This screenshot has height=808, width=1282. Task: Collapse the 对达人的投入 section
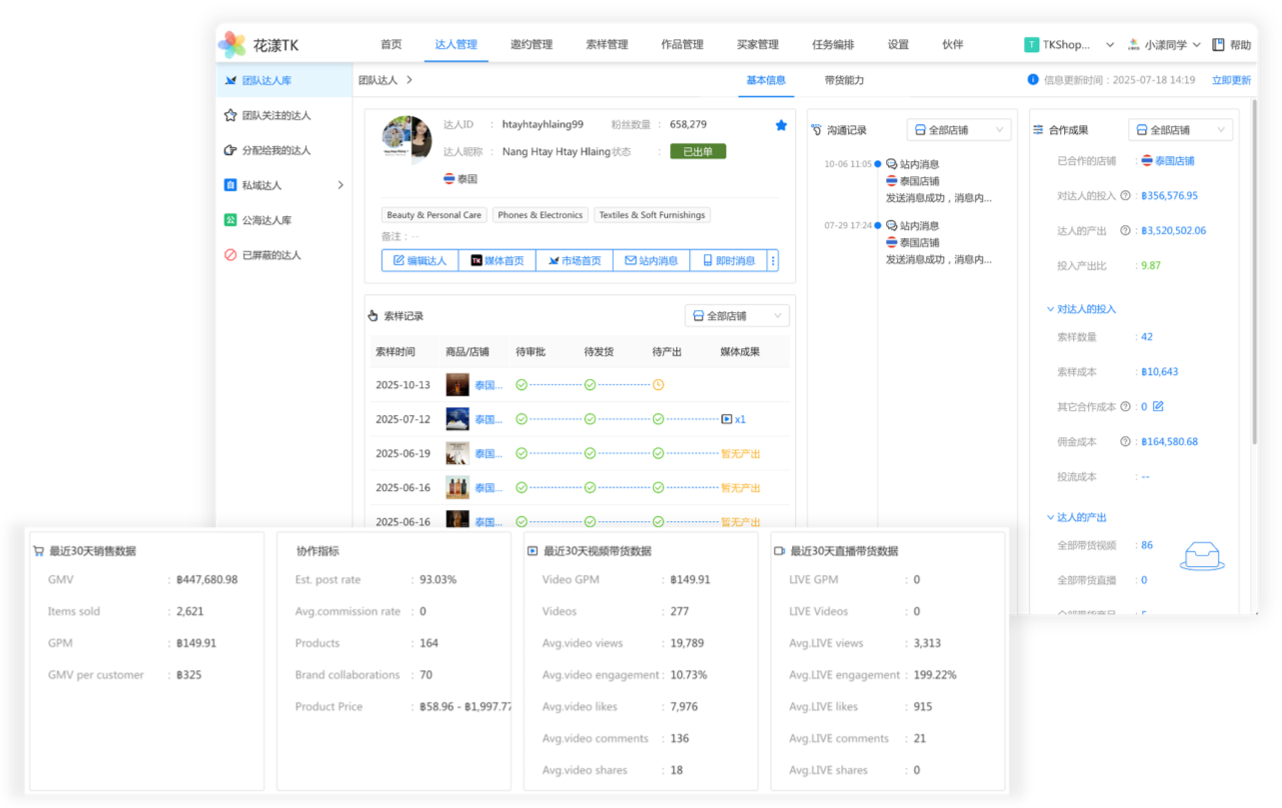click(x=1050, y=309)
